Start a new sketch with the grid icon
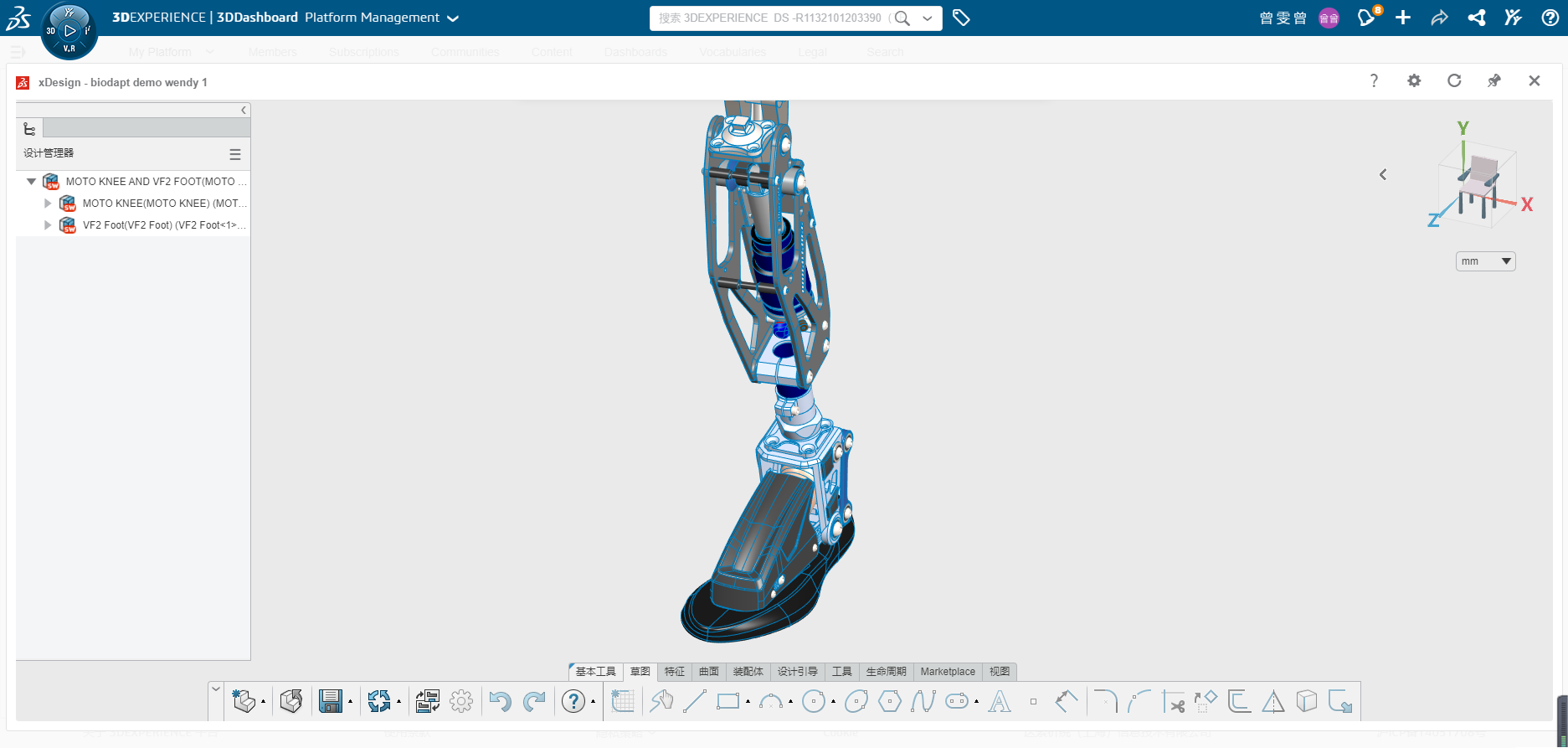 tap(623, 701)
